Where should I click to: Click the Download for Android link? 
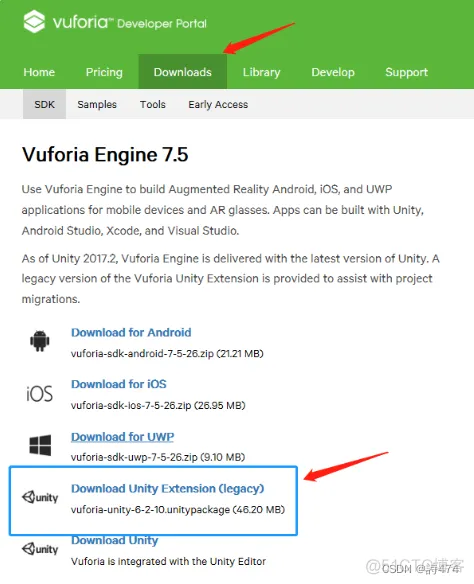click(x=131, y=332)
